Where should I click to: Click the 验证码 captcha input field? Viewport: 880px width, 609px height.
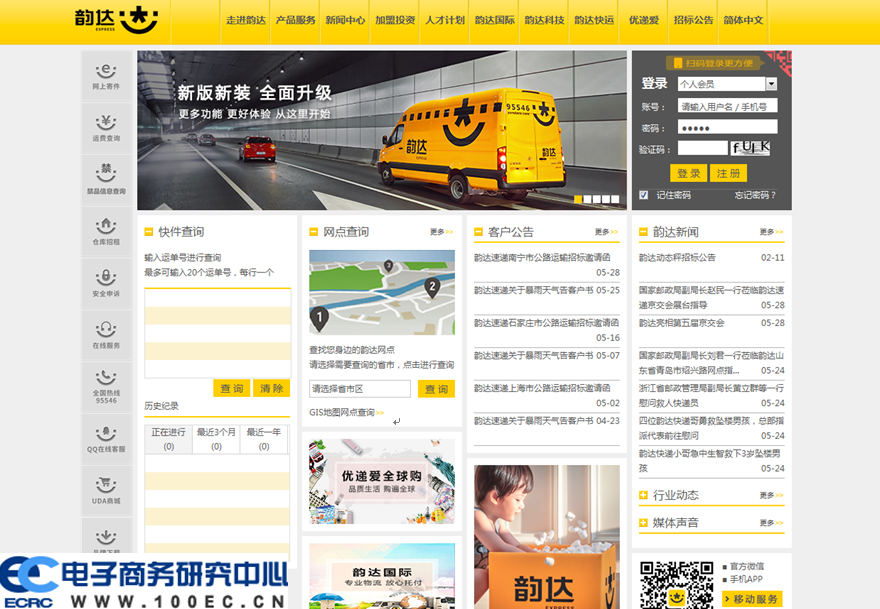703,148
